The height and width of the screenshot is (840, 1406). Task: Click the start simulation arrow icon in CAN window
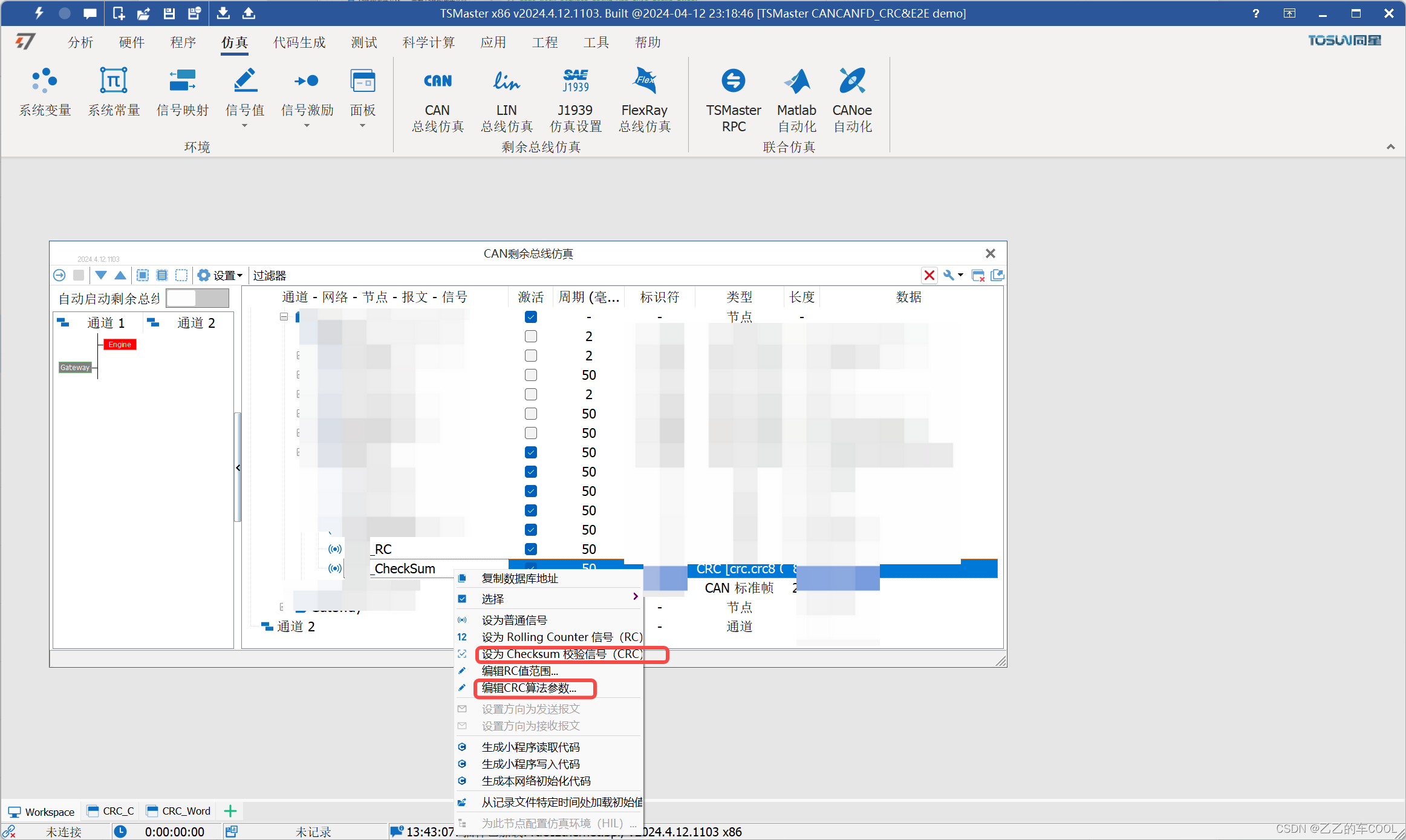(x=59, y=275)
